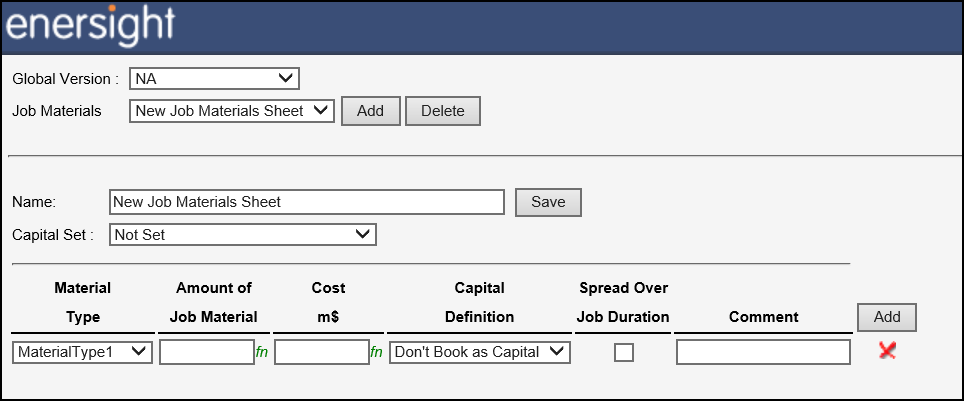Click the Cost m$ input field

322,352
